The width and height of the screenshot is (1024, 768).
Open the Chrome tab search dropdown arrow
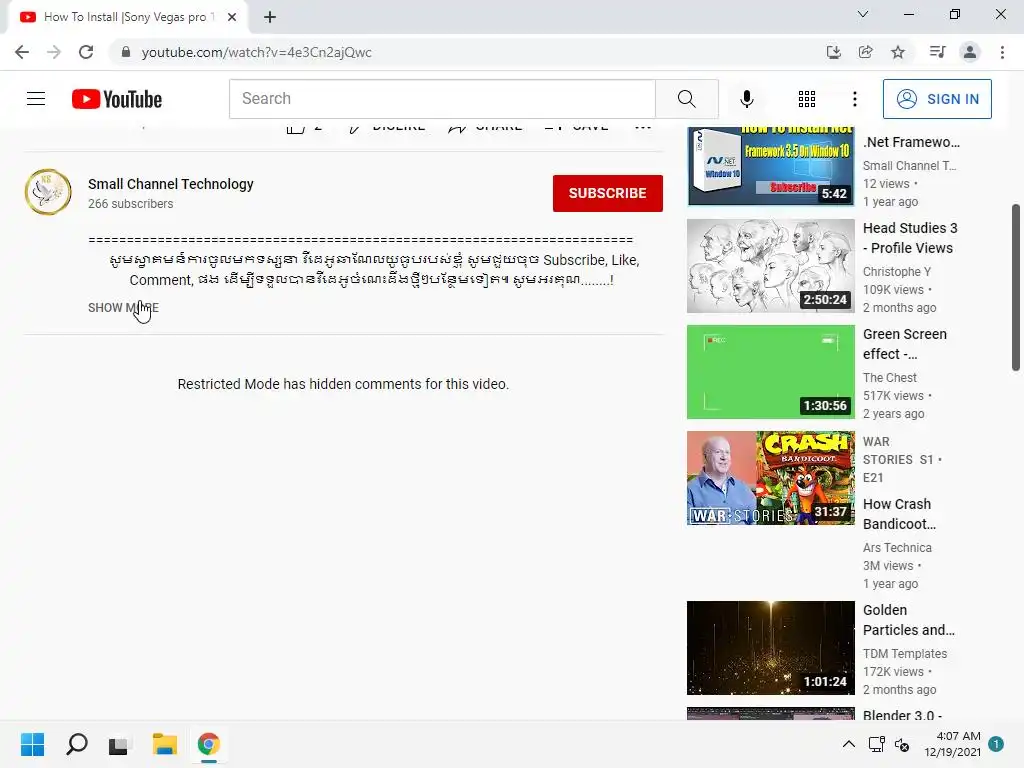coord(863,14)
